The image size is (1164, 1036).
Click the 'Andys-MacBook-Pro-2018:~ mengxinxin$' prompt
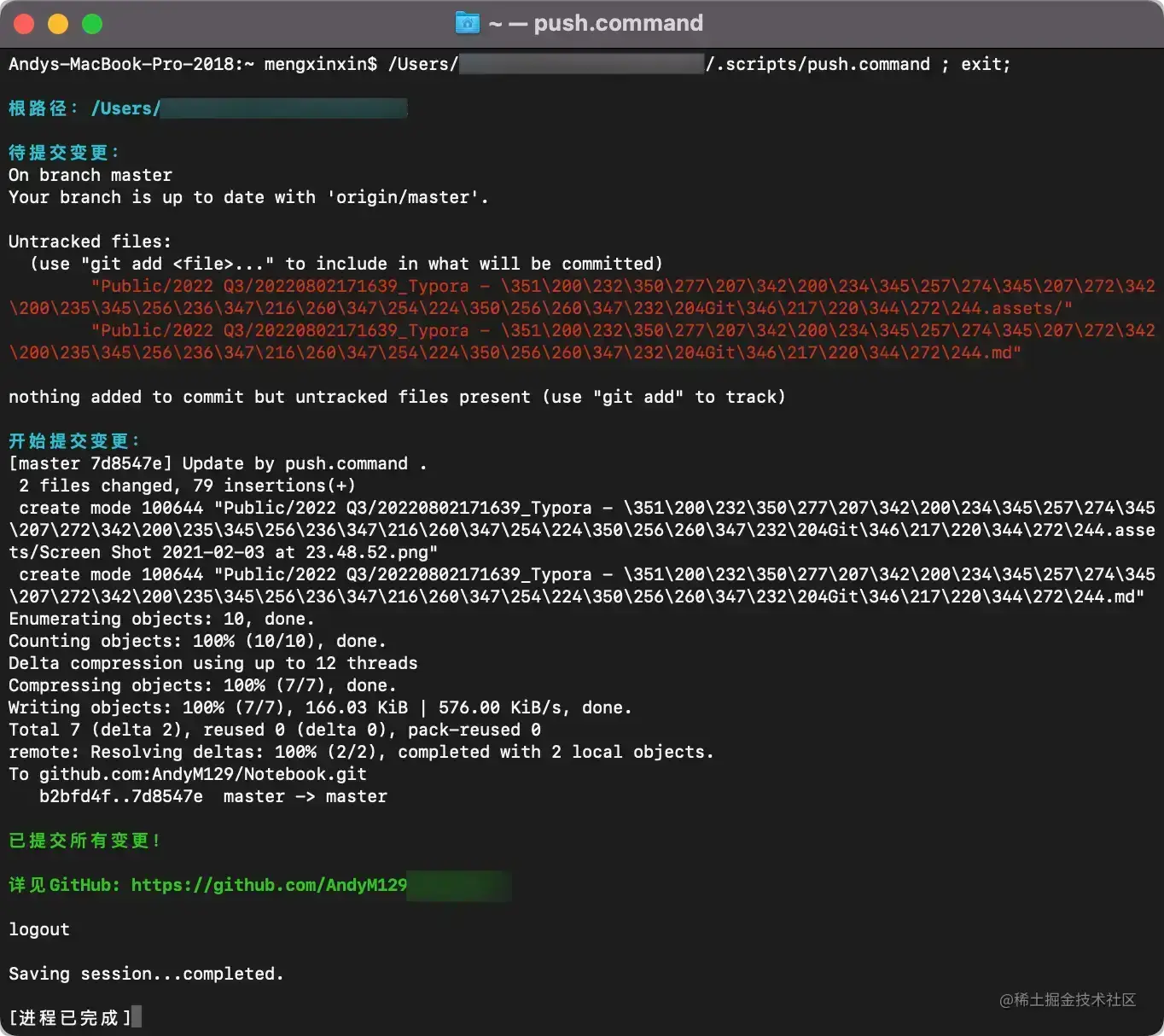[x=193, y=64]
